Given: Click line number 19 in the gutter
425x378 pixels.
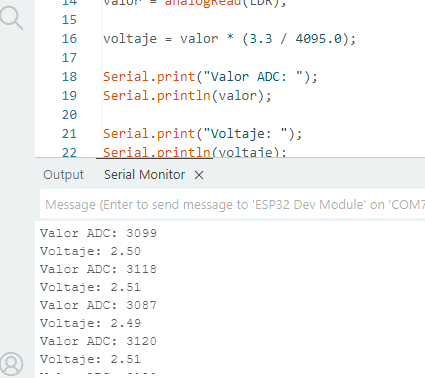Looking at the screenshot, I should (x=69, y=96).
